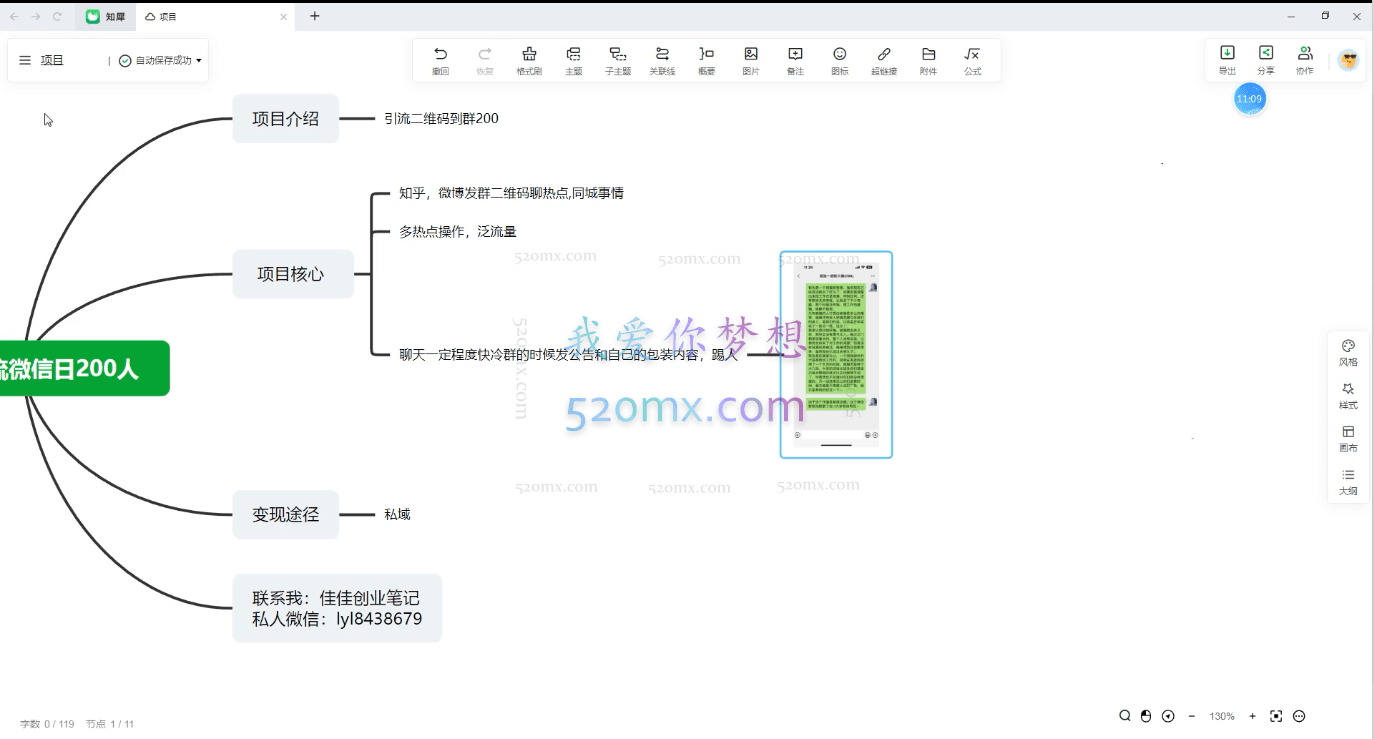Insert a new 主题 topic node
This screenshot has height=739, width=1374.
coord(573,60)
